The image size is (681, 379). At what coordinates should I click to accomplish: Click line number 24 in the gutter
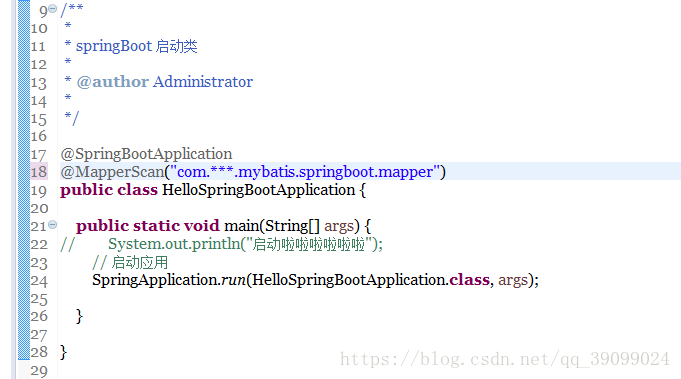pos(39,281)
